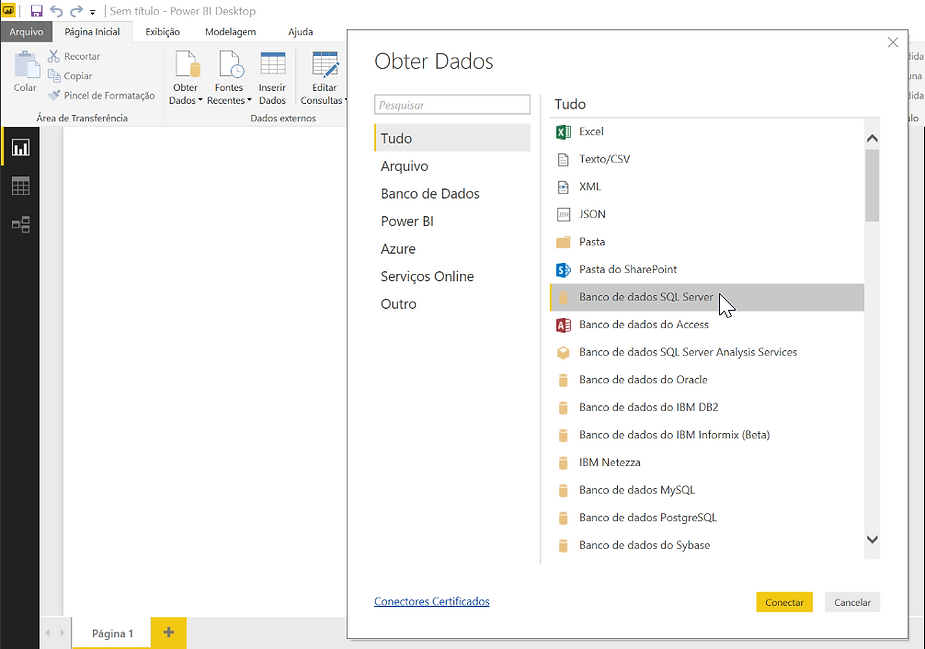Select Banco de dados MySQL icon

point(563,490)
